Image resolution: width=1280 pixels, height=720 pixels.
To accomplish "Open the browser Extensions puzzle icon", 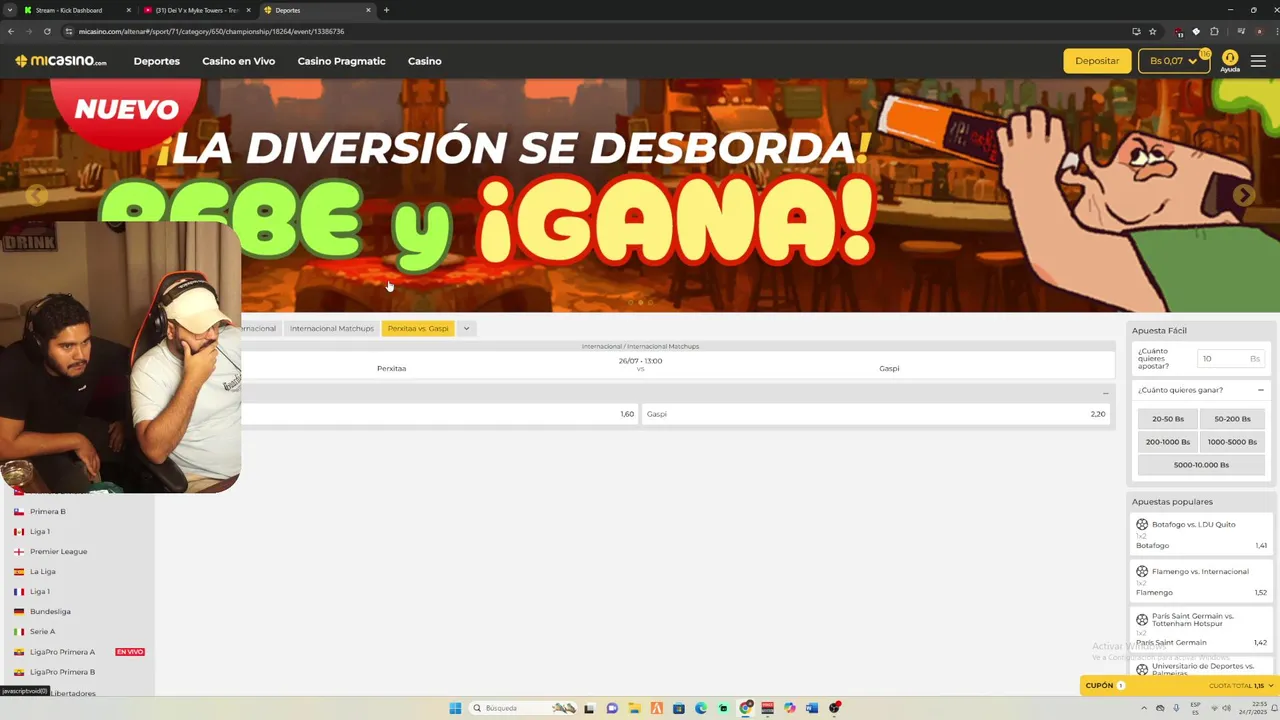I will (1214, 31).
